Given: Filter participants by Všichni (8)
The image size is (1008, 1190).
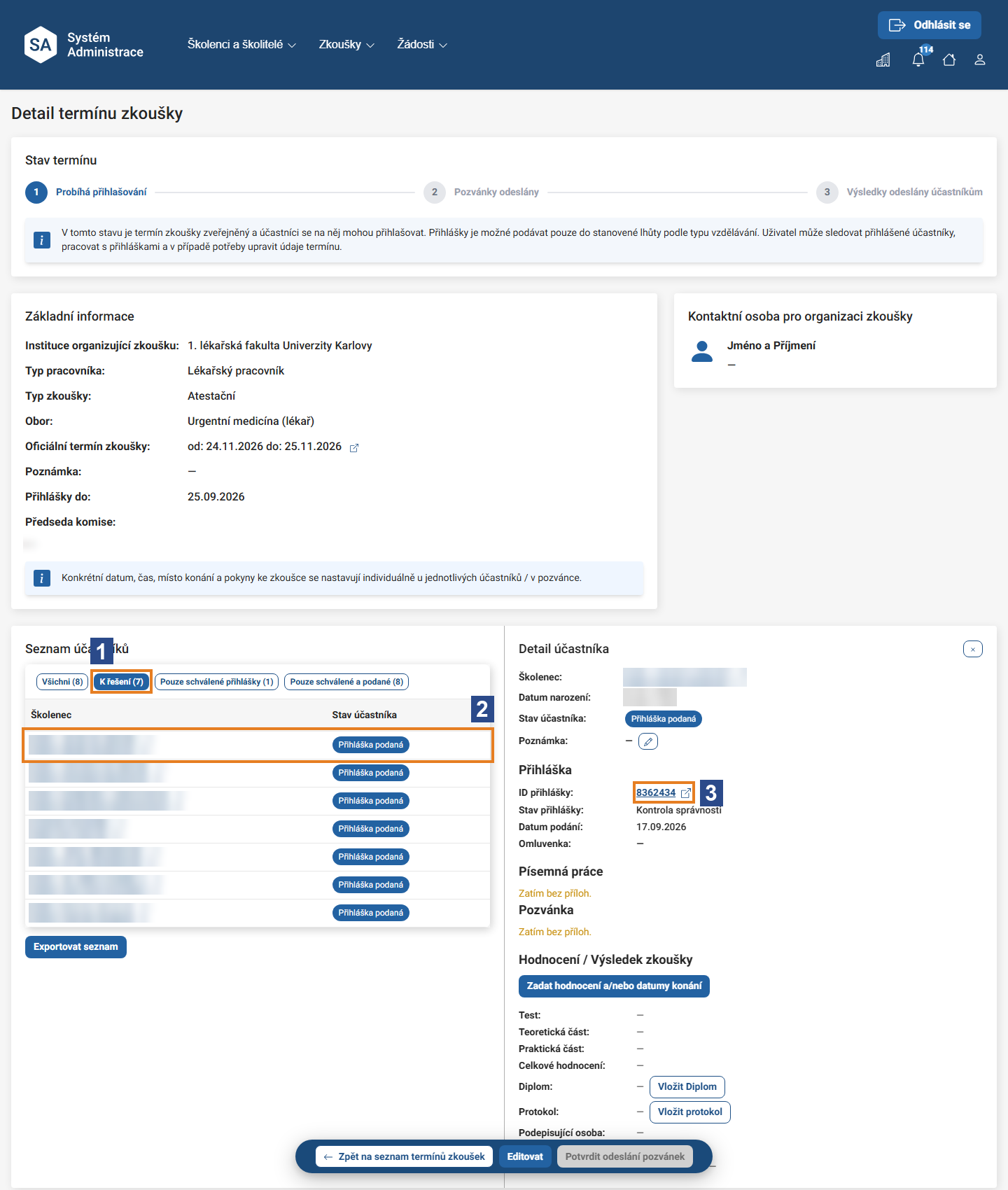Looking at the screenshot, I should pos(62,682).
